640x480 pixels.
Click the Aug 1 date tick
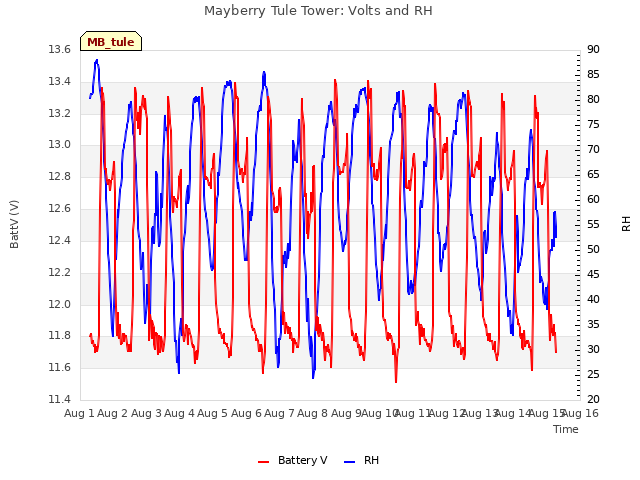[x=79, y=413]
